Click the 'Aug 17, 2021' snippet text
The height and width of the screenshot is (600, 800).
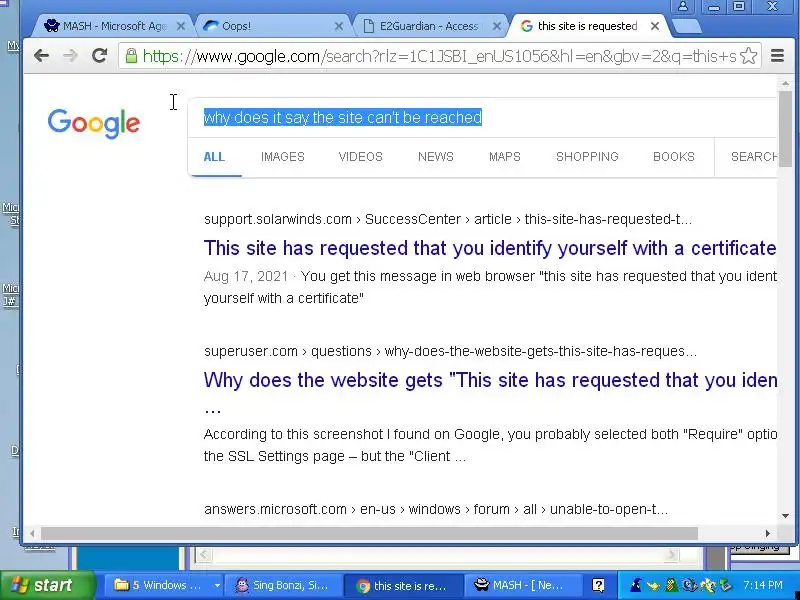(246, 277)
